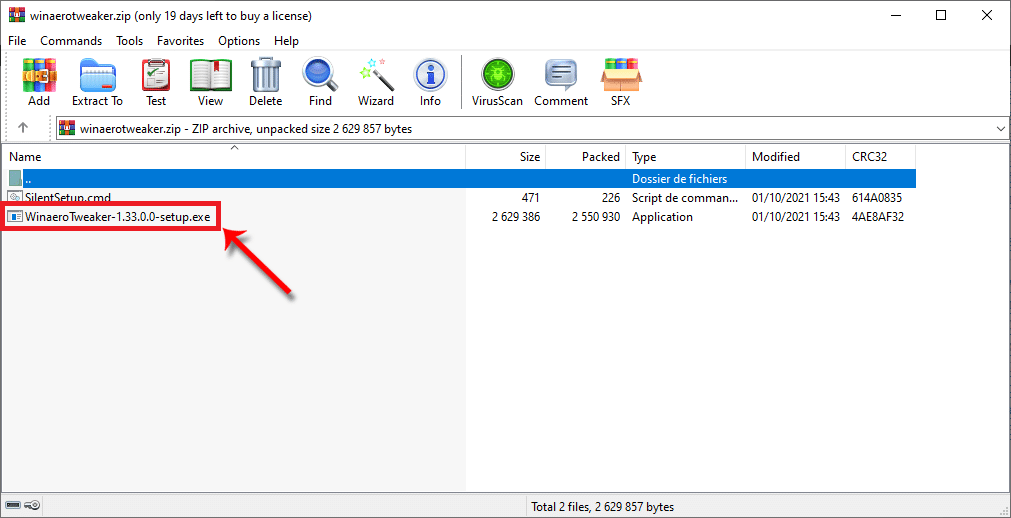Sort by the Modified column header

(795, 157)
